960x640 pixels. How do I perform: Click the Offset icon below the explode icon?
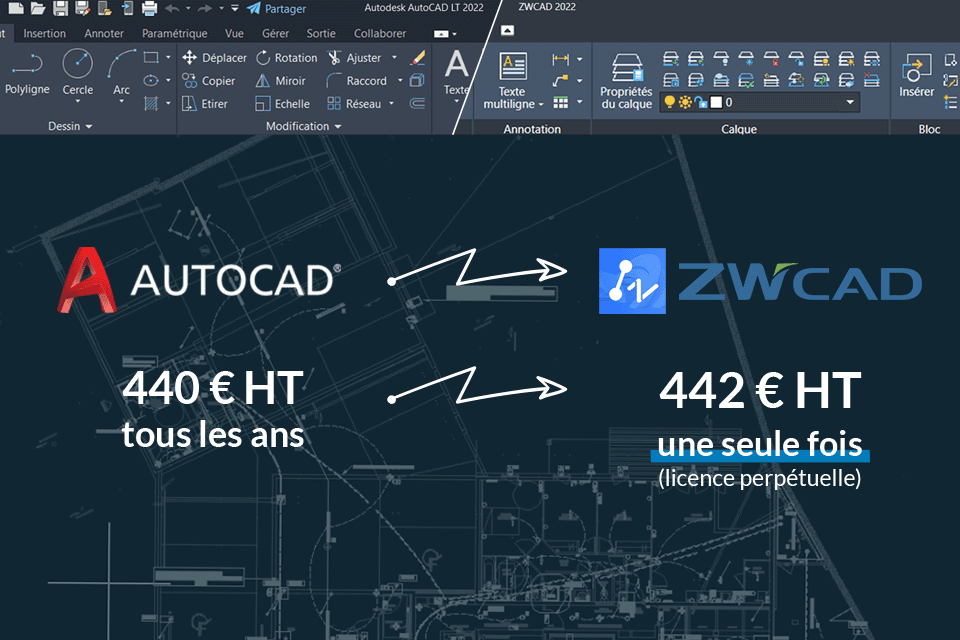(418, 104)
